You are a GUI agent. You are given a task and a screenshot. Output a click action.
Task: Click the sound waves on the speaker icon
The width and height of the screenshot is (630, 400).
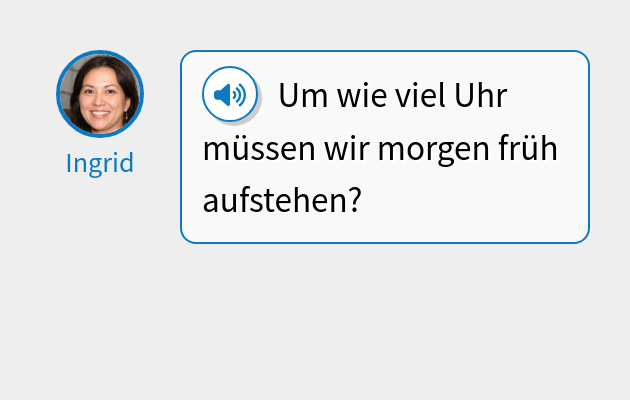(239, 95)
